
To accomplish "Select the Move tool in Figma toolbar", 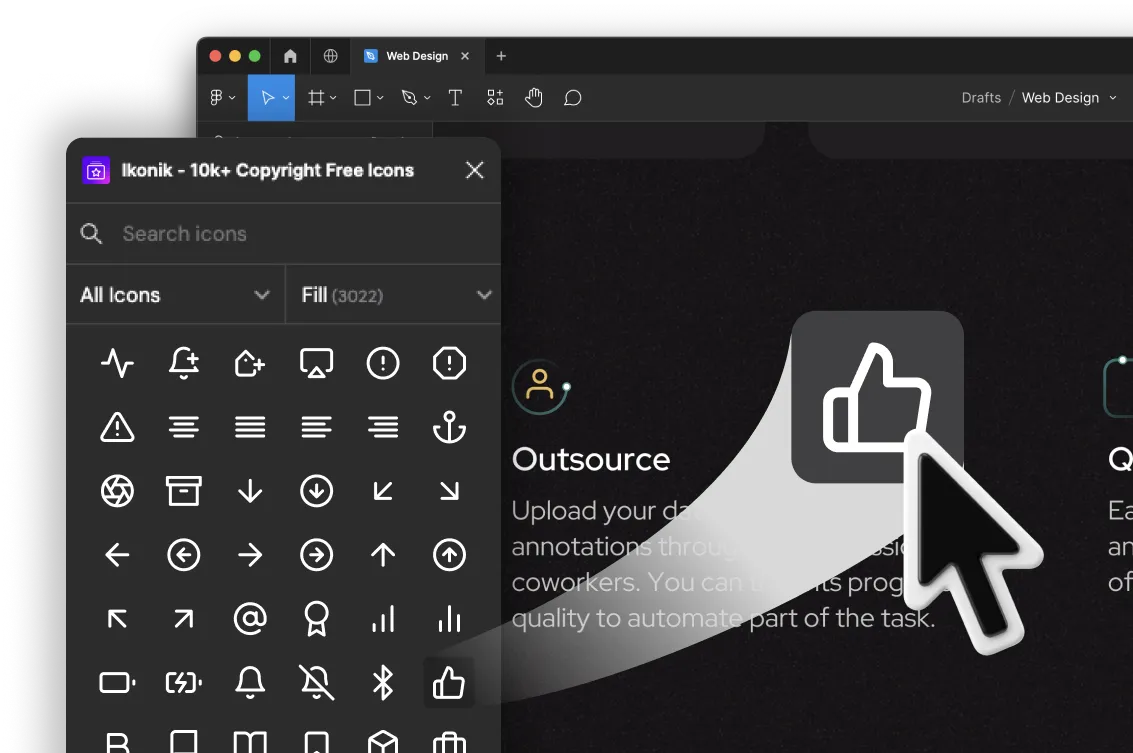I will click(x=267, y=97).
